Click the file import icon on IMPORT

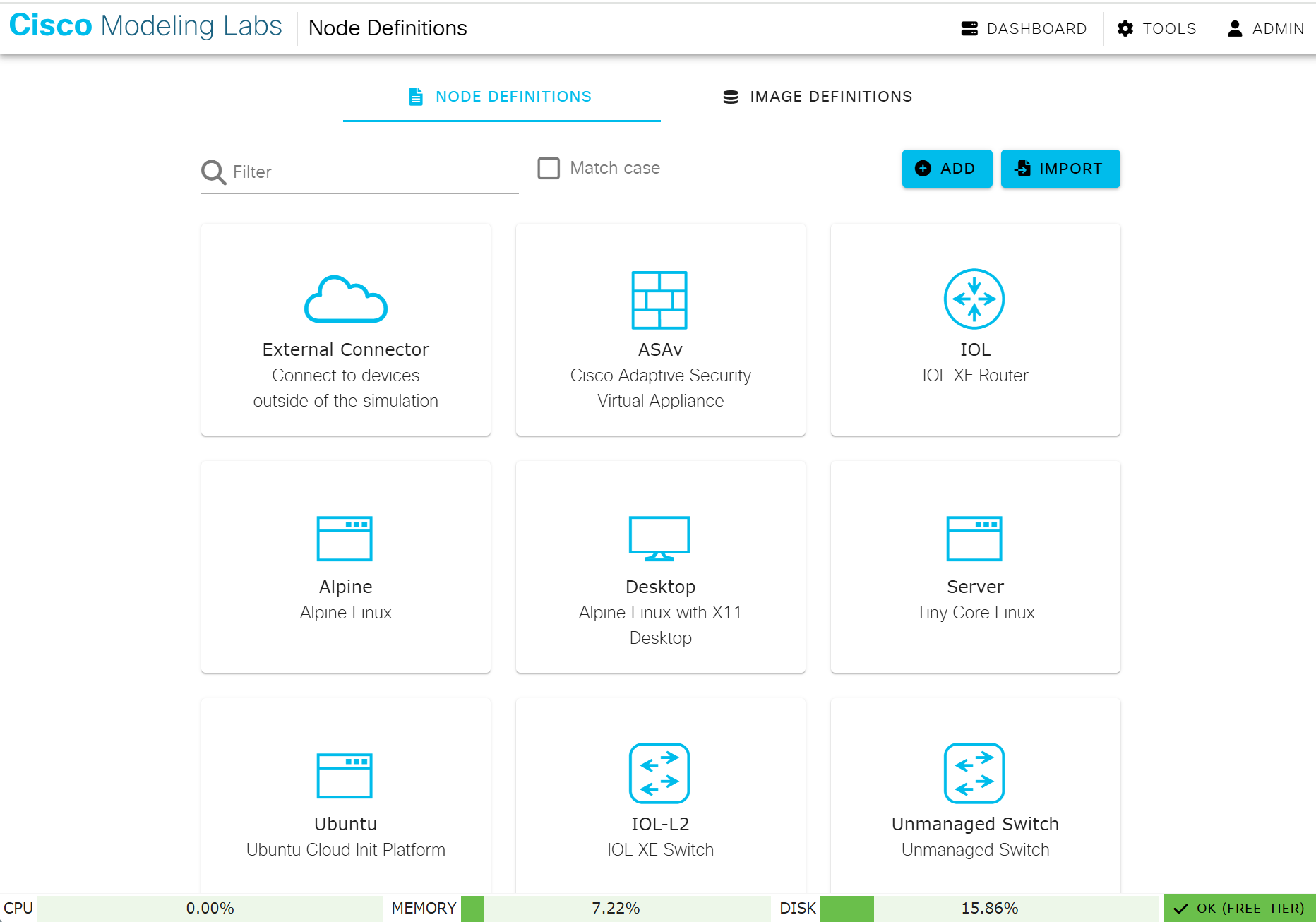click(x=1022, y=168)
